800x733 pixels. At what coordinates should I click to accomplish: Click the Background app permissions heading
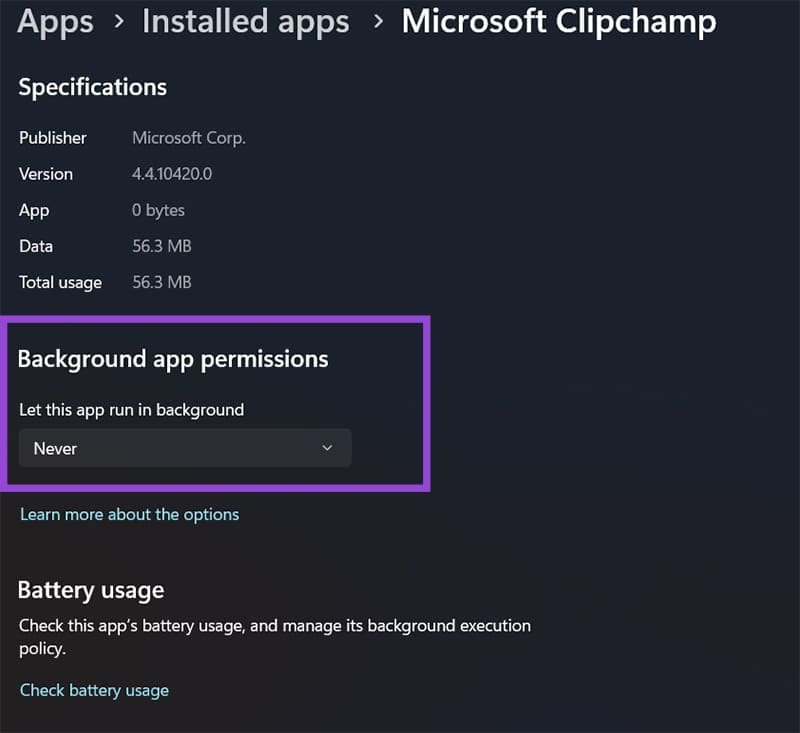tap(173, 359)
